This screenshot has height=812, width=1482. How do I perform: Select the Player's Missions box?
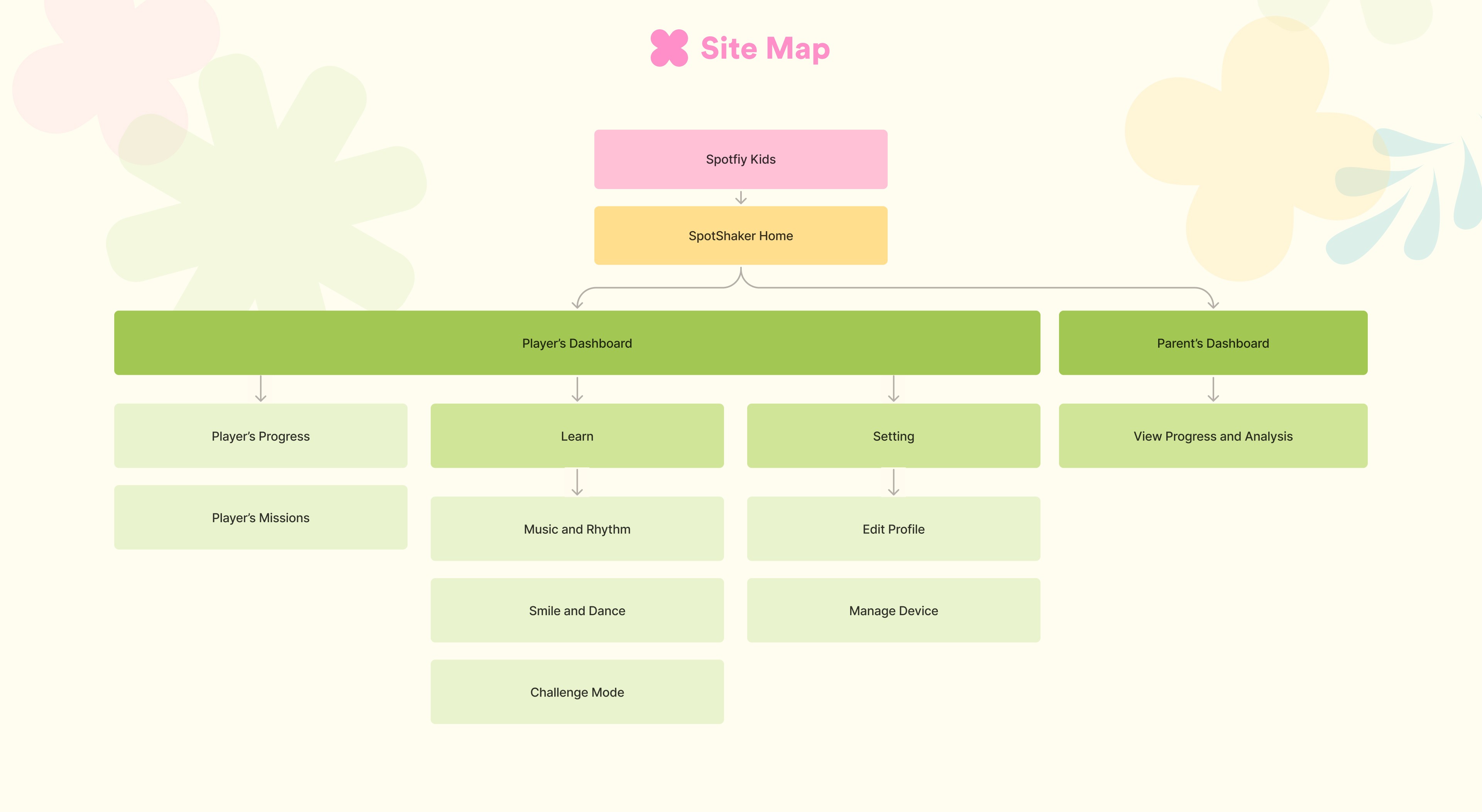[261, 518]
